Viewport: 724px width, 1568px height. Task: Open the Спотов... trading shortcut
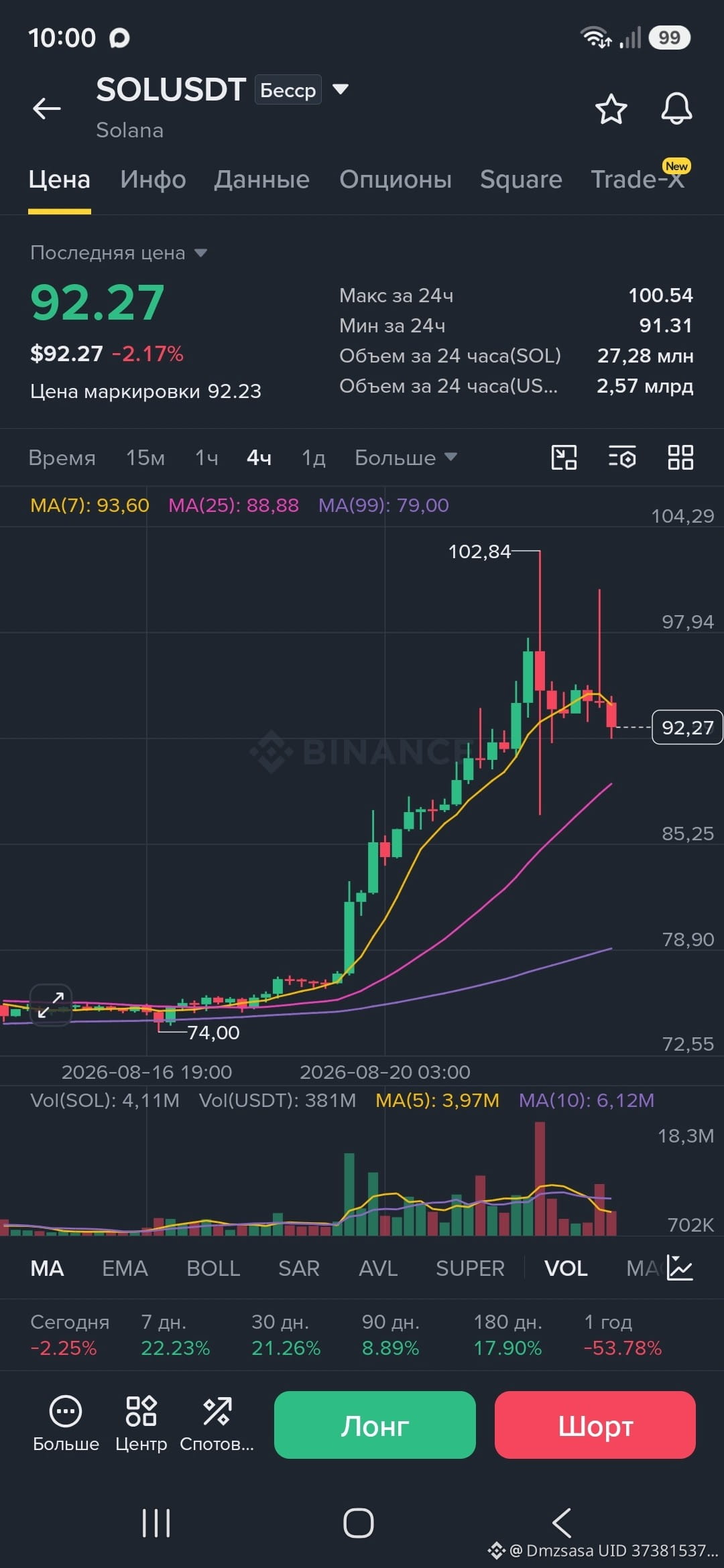tap(217, 1424)
